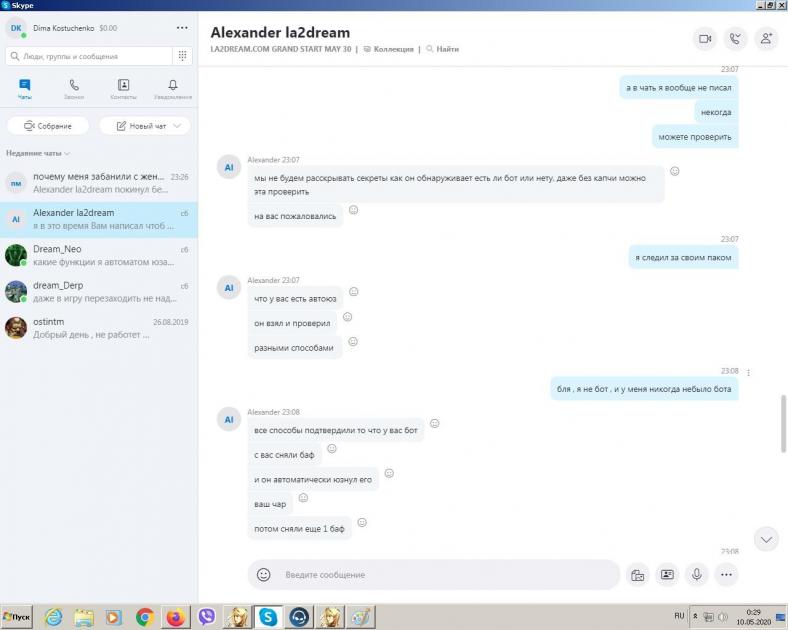The width and height of the screenshot is (788, 630).
Task: Open the Контакты tab
Action: tap(123, 89)
